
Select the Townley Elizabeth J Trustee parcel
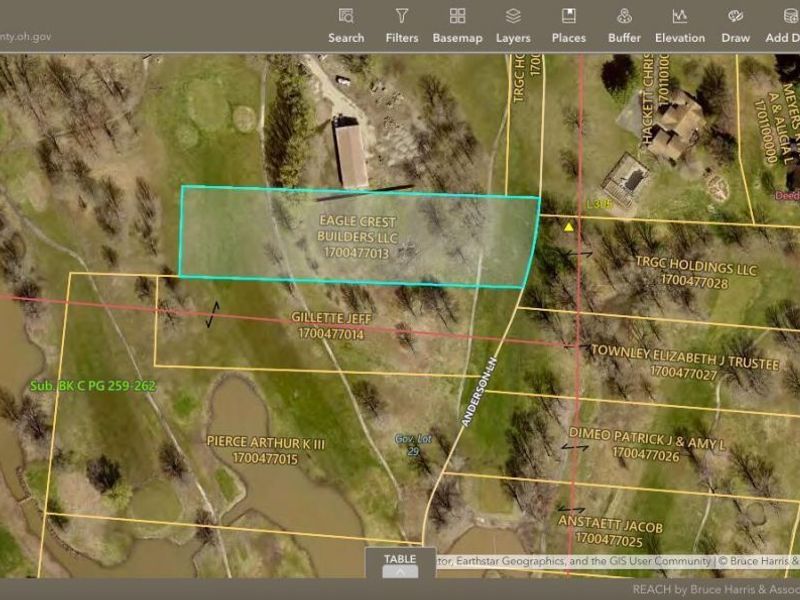(x=684, y=362)
